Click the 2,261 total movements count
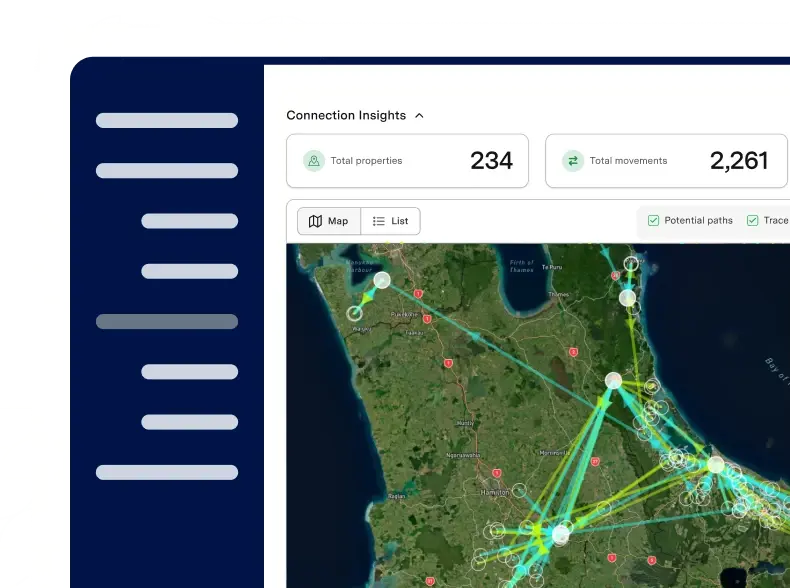 [x=739, y=161]
